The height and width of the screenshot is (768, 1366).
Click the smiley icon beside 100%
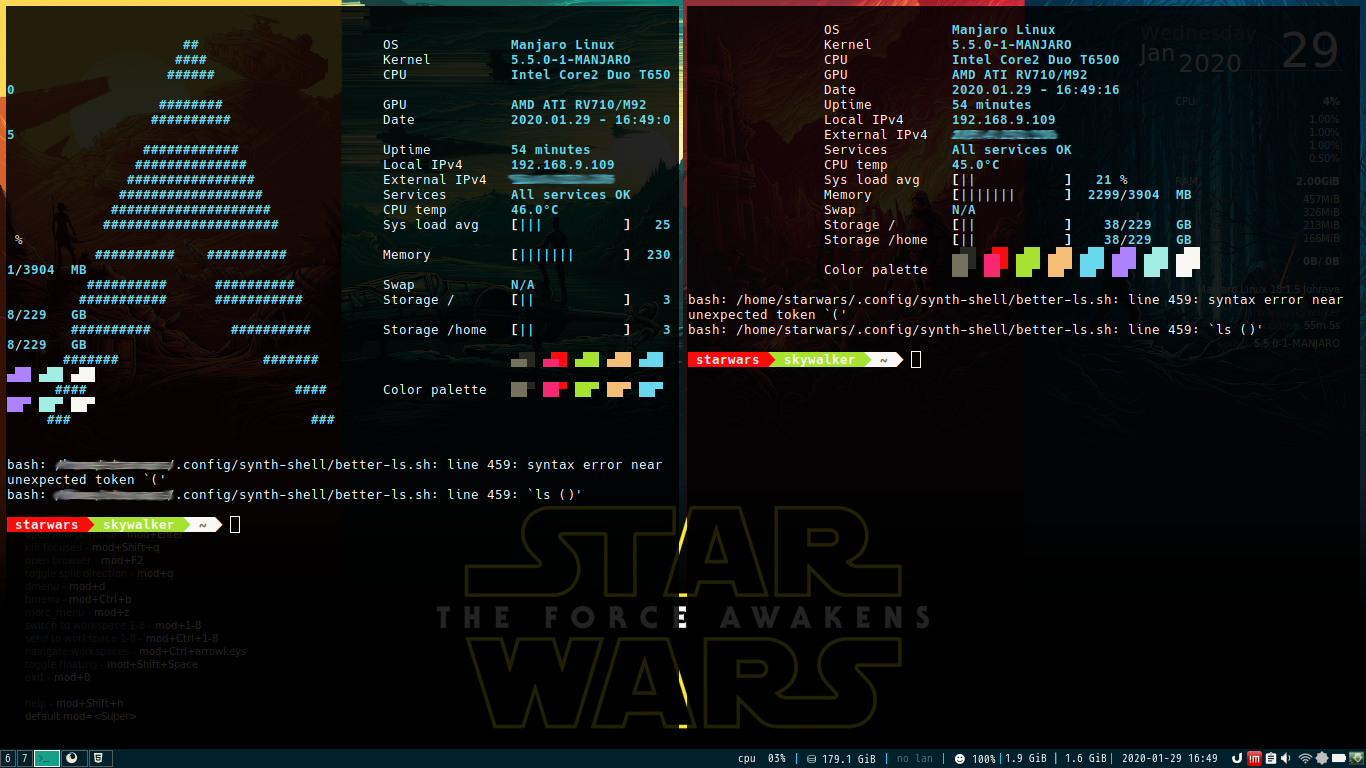(959, 759)
